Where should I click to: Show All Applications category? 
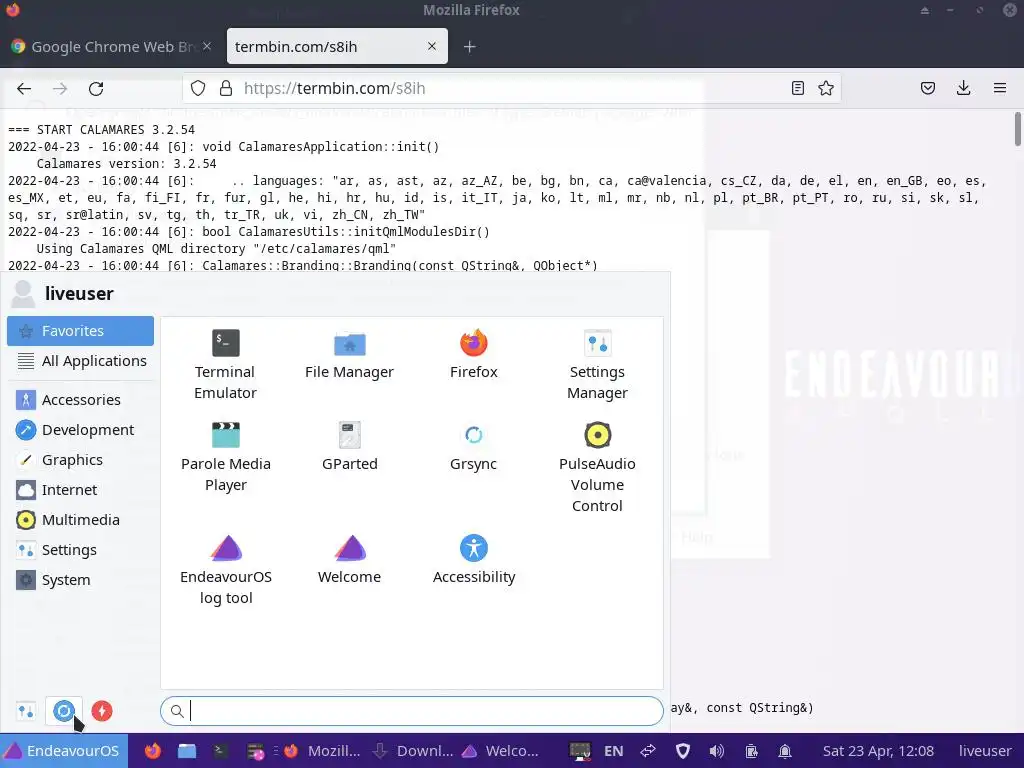click(80, 361)
